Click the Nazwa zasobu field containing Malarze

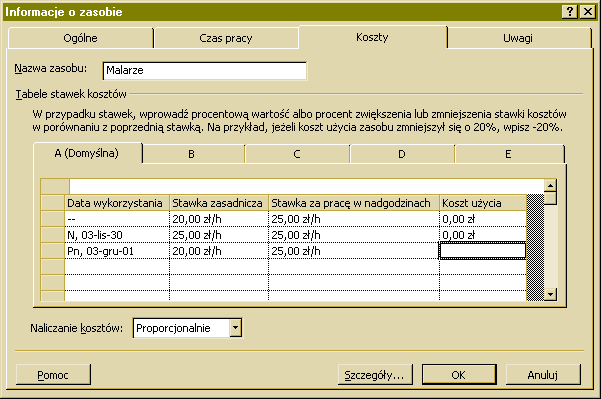[x=205, y=71]
